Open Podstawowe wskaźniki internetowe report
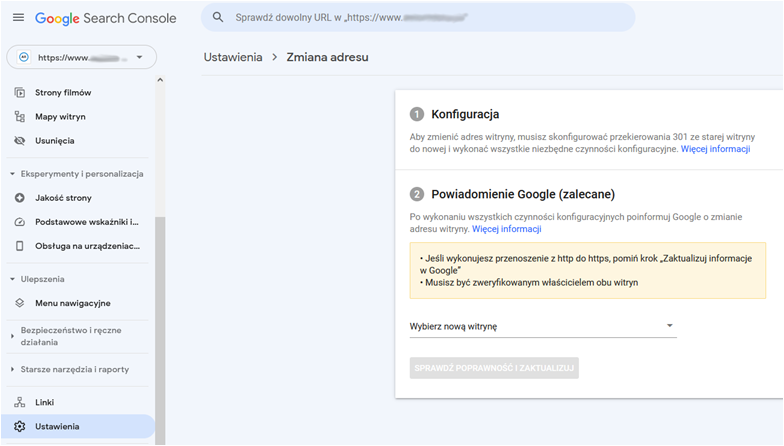Screen dimensions: 784x446 (x=86, y=222)
